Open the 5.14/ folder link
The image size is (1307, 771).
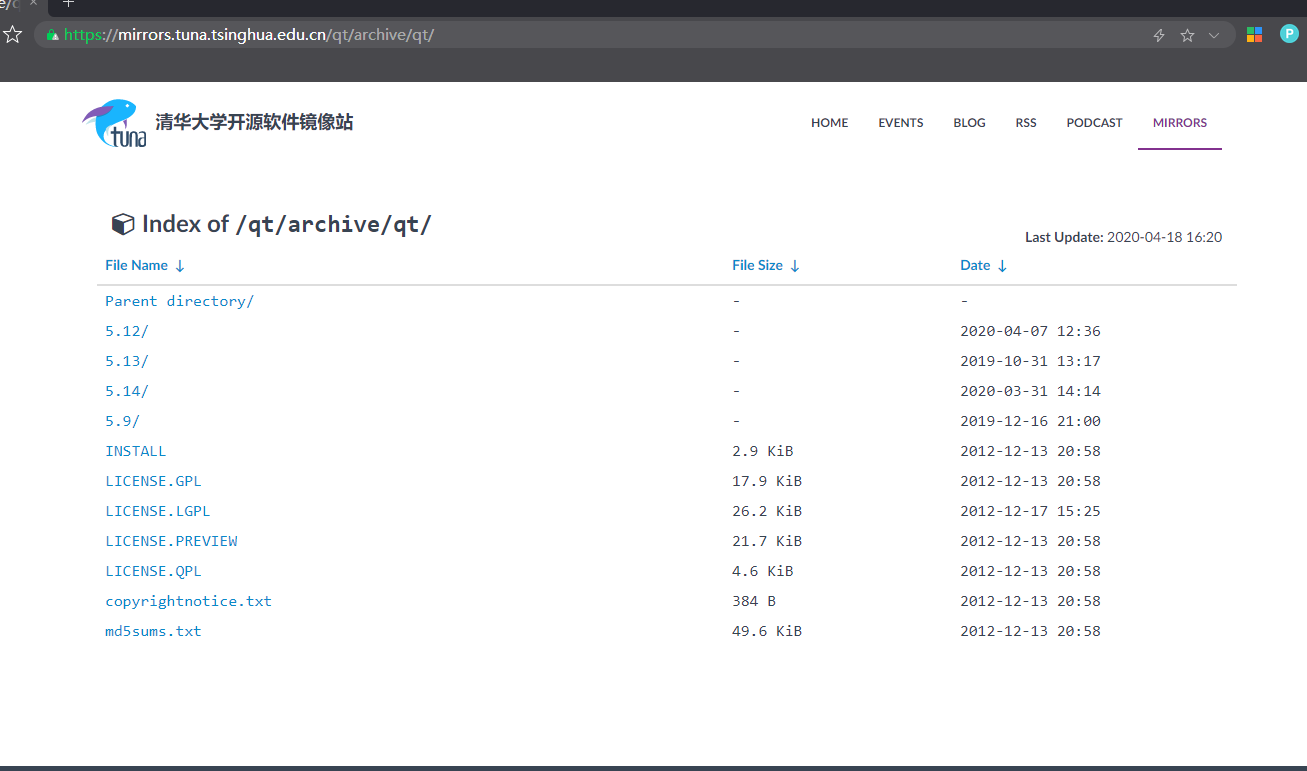click(127, 391)
